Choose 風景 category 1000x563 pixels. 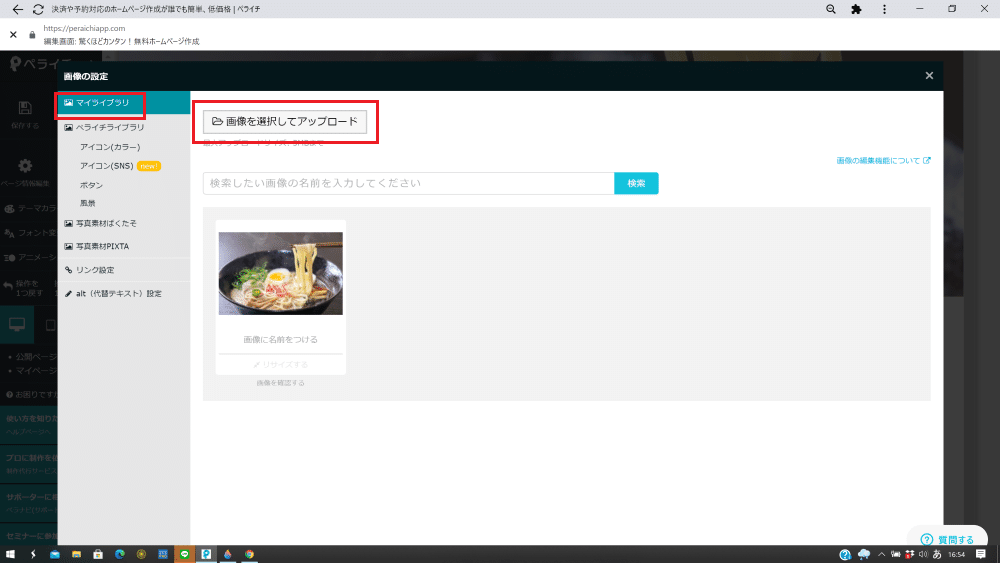[x=87, y=203]
